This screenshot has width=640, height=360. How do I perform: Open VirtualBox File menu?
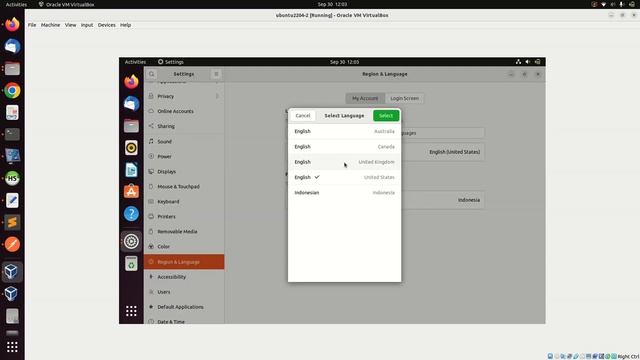(x=32, y=25)
